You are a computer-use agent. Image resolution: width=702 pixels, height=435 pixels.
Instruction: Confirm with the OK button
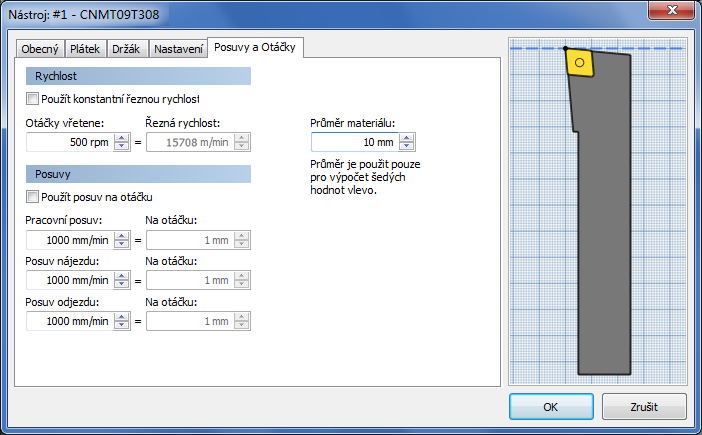pos(551,407)
